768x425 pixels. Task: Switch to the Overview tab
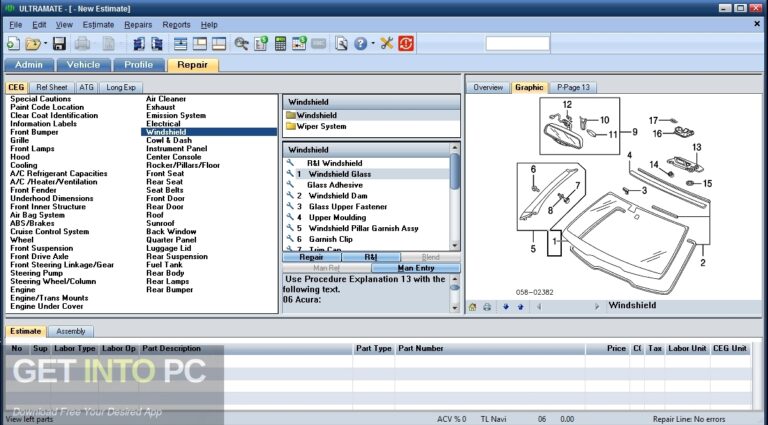[x=488, y=87]
